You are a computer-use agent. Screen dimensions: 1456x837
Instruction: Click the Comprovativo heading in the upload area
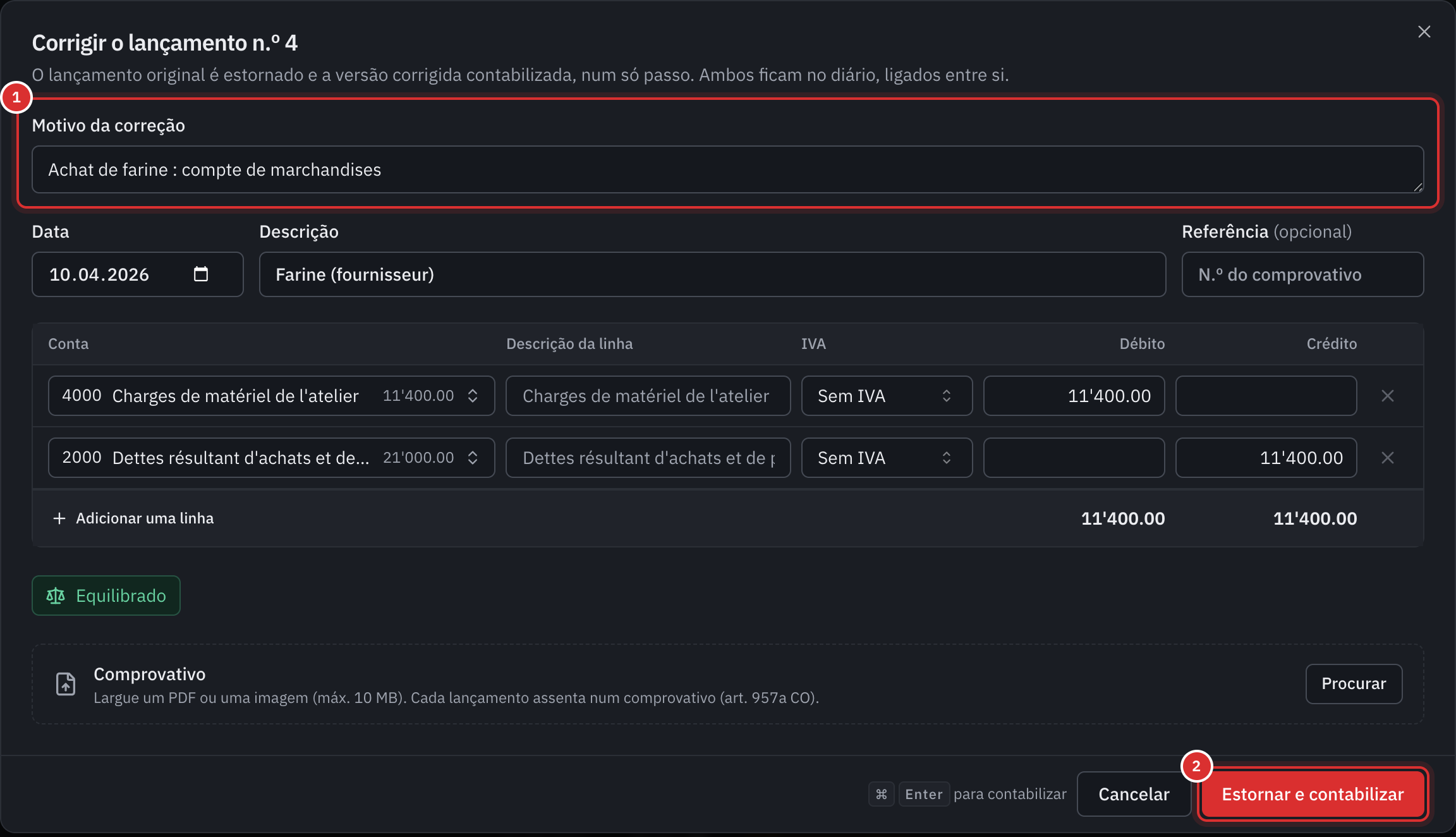tap(149, 674)
